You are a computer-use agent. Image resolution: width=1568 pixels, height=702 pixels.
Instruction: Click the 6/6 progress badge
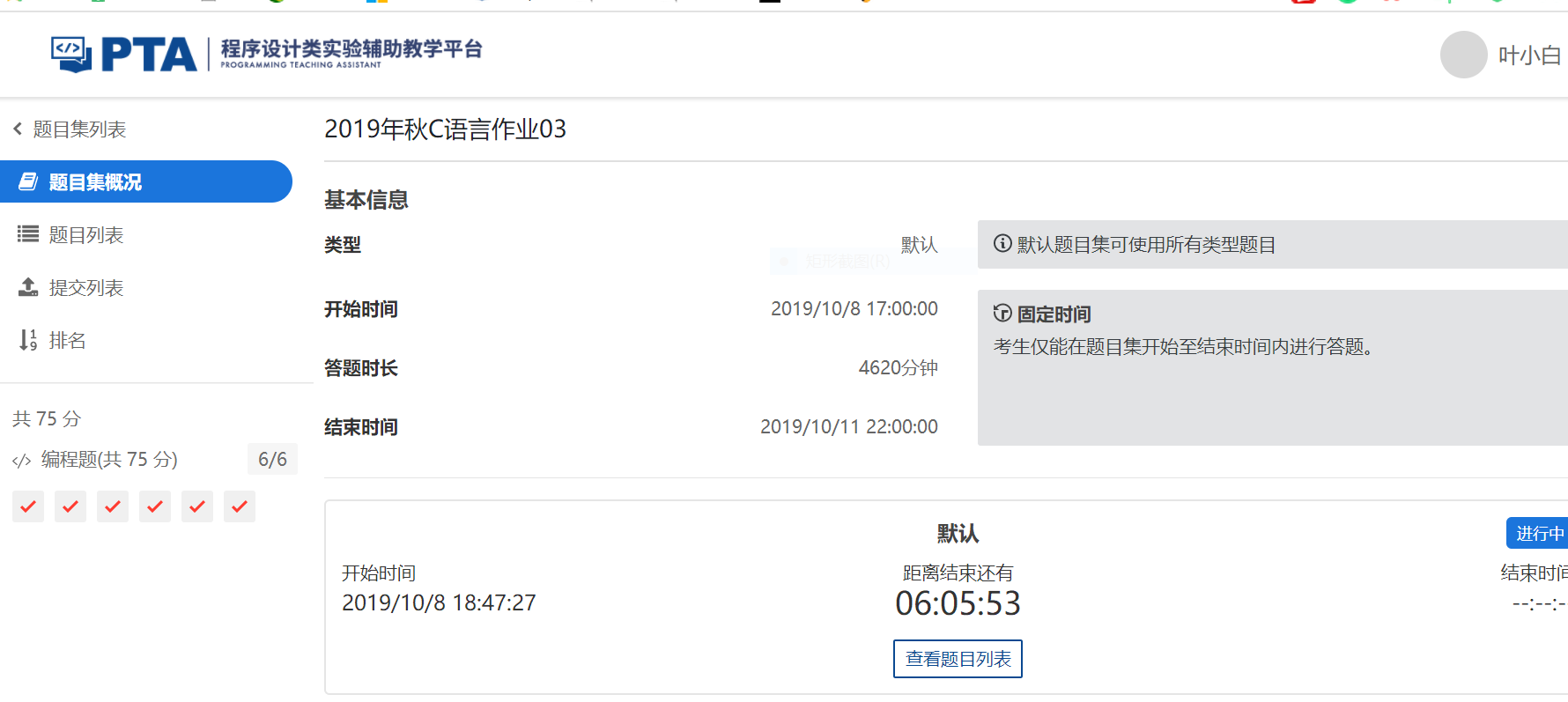[272, 460]
